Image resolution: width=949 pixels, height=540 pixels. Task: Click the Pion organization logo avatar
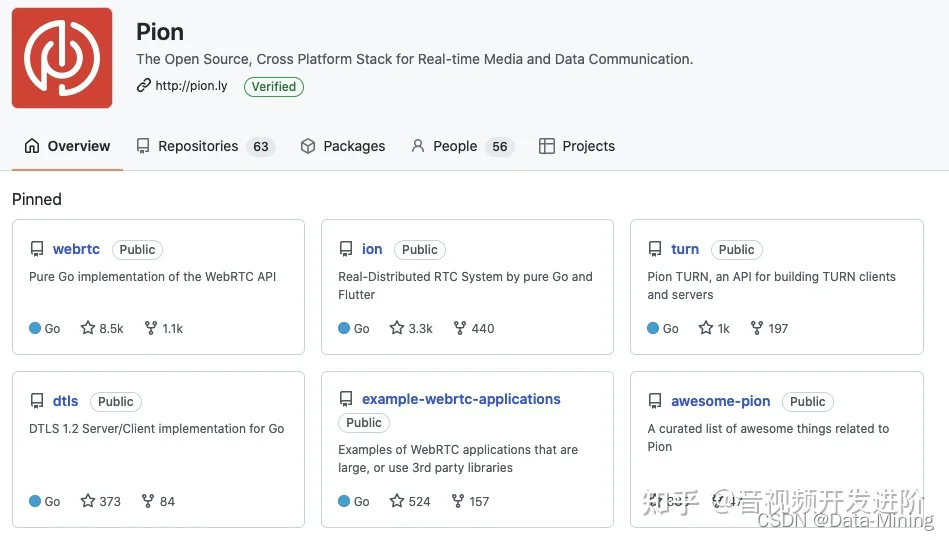[62, 58]
